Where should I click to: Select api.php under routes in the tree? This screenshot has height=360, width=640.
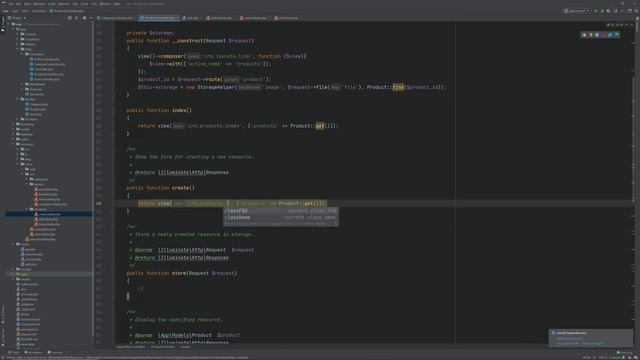click(28, 249)
